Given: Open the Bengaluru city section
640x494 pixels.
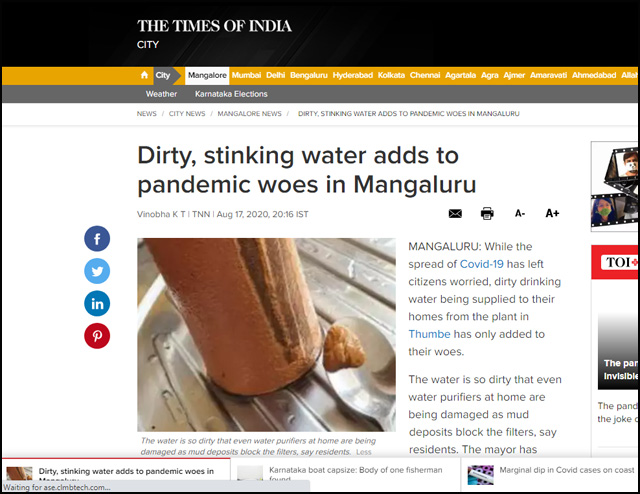Looking at the screenshot, I should 309,75.
